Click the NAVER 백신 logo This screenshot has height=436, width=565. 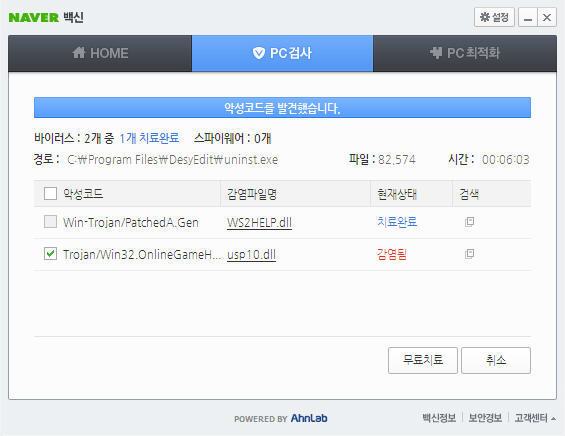click(x=46, y=17)
